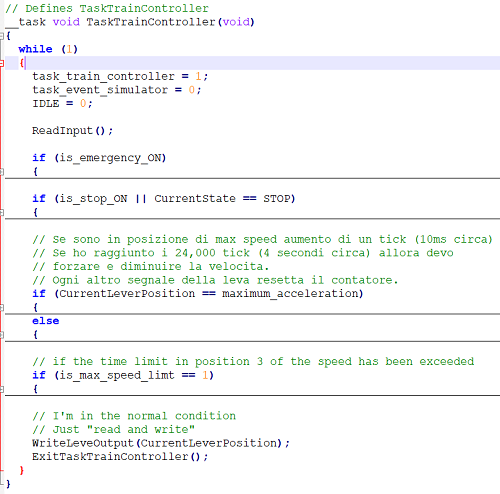Collapse the TaskTrainController function body fold marker
This screenshot has height=494, width=500.
click(2, 36)
